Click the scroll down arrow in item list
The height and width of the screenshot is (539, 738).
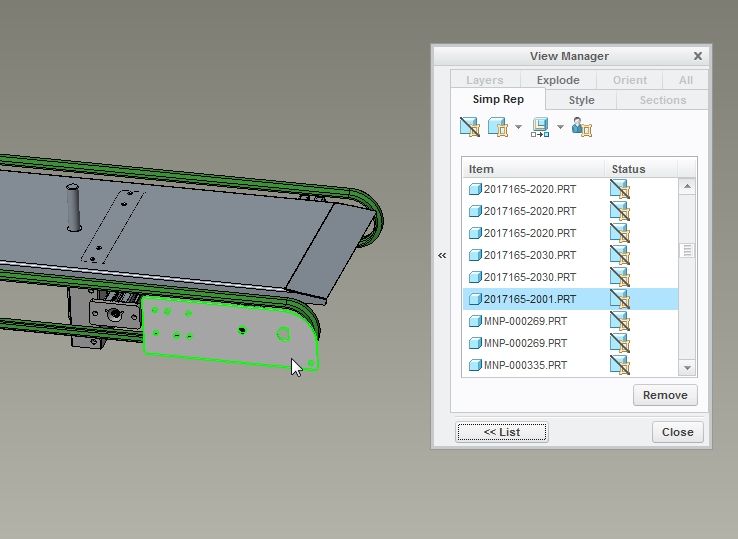[687, 368]
